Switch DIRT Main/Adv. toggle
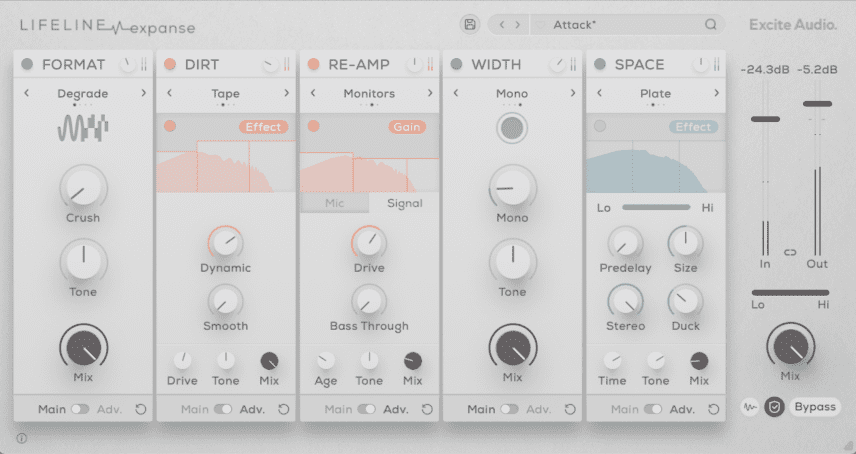The image size is (856, 454). (x=223, y=409)
